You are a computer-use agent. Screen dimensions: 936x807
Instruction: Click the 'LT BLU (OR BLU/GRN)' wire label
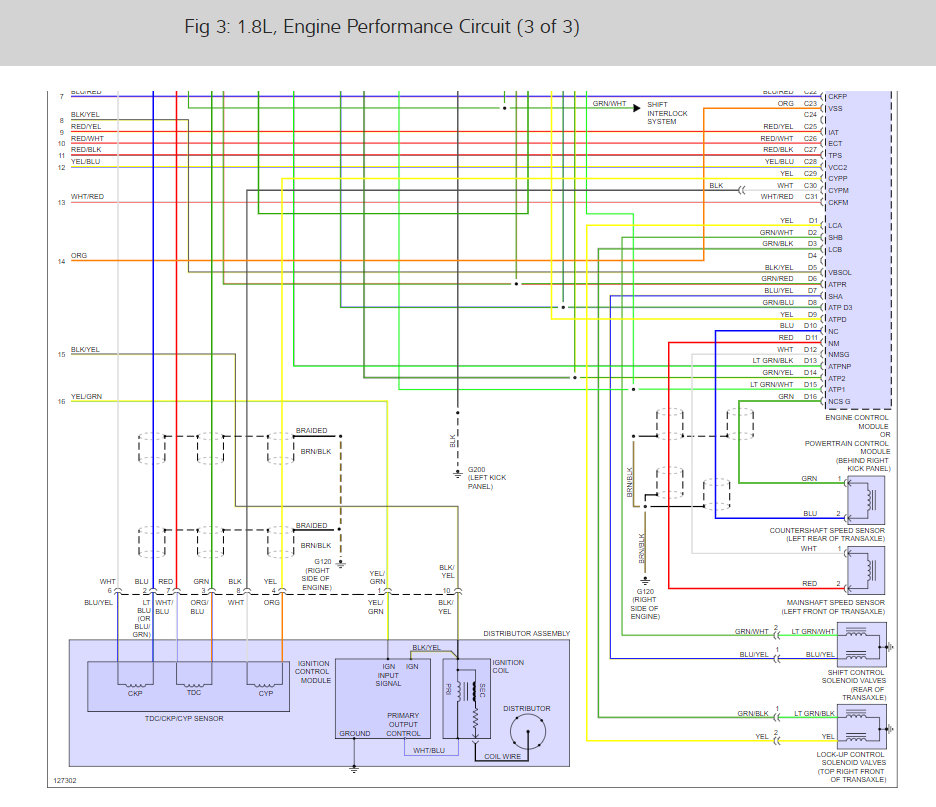click(x=143, y=618)
